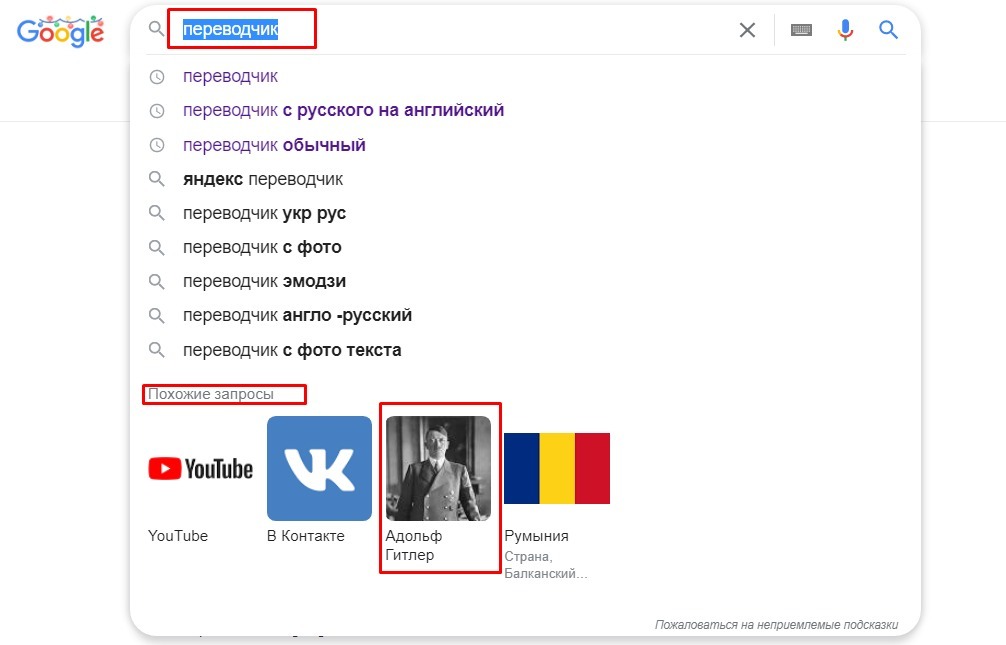Choose переводчик с русского на английский suggestion
Image resolution: width=1006 pixels, height=645 pixels.
[343, 110]
